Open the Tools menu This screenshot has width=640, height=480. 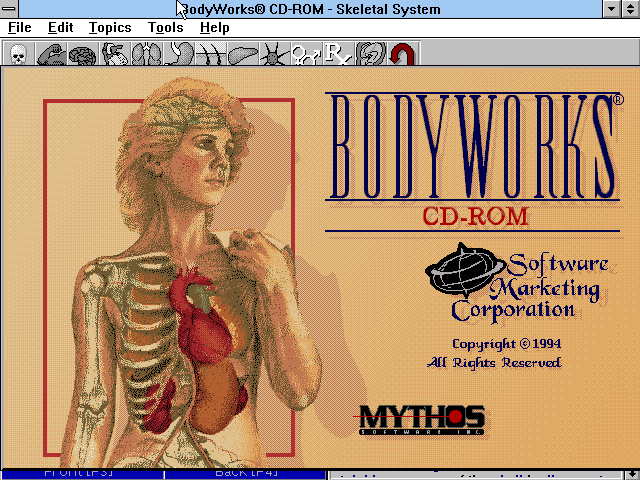[165, 28]
